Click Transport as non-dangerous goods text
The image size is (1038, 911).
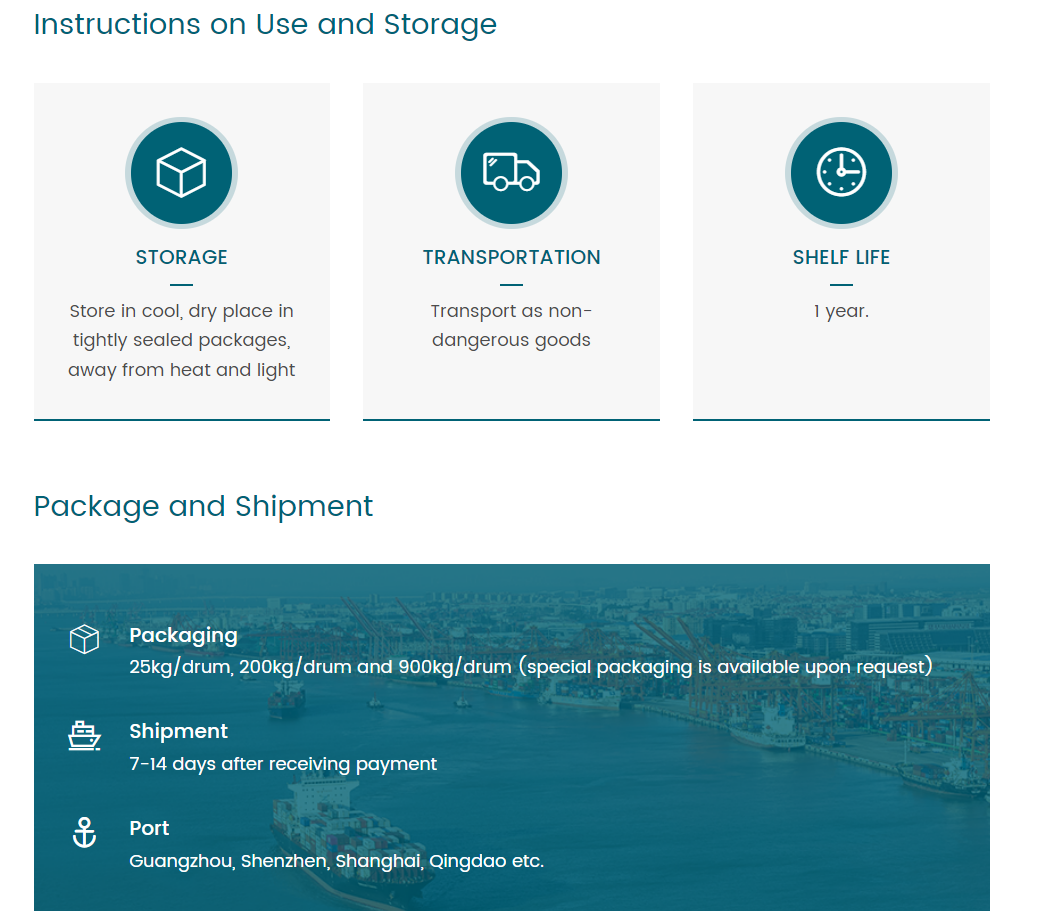[x=511, y=326]
